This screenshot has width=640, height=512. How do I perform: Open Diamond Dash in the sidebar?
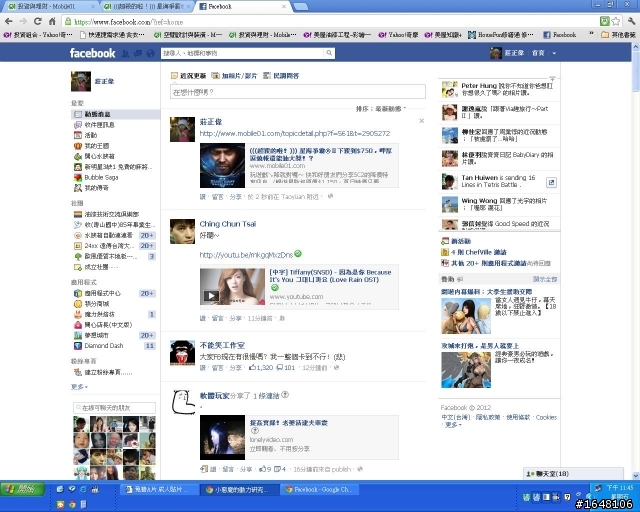click(x=104, y=346)
